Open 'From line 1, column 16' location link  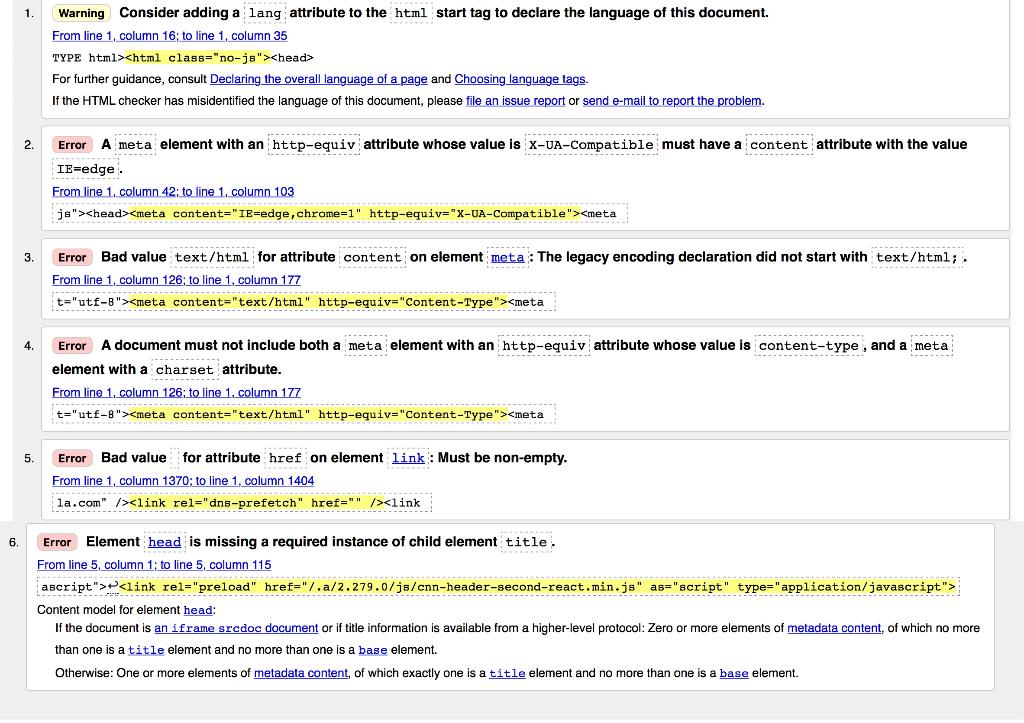click(x=169, y=36)
